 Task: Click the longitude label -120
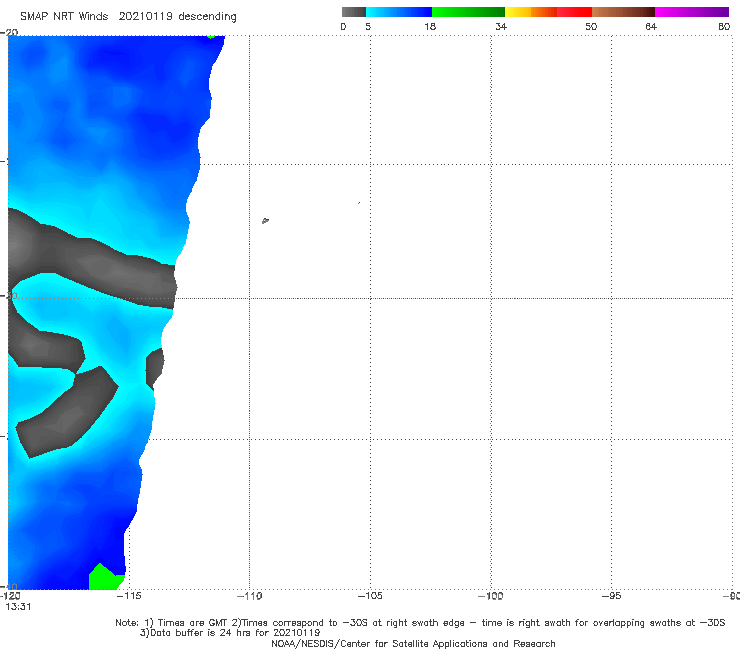click(10, 596)
